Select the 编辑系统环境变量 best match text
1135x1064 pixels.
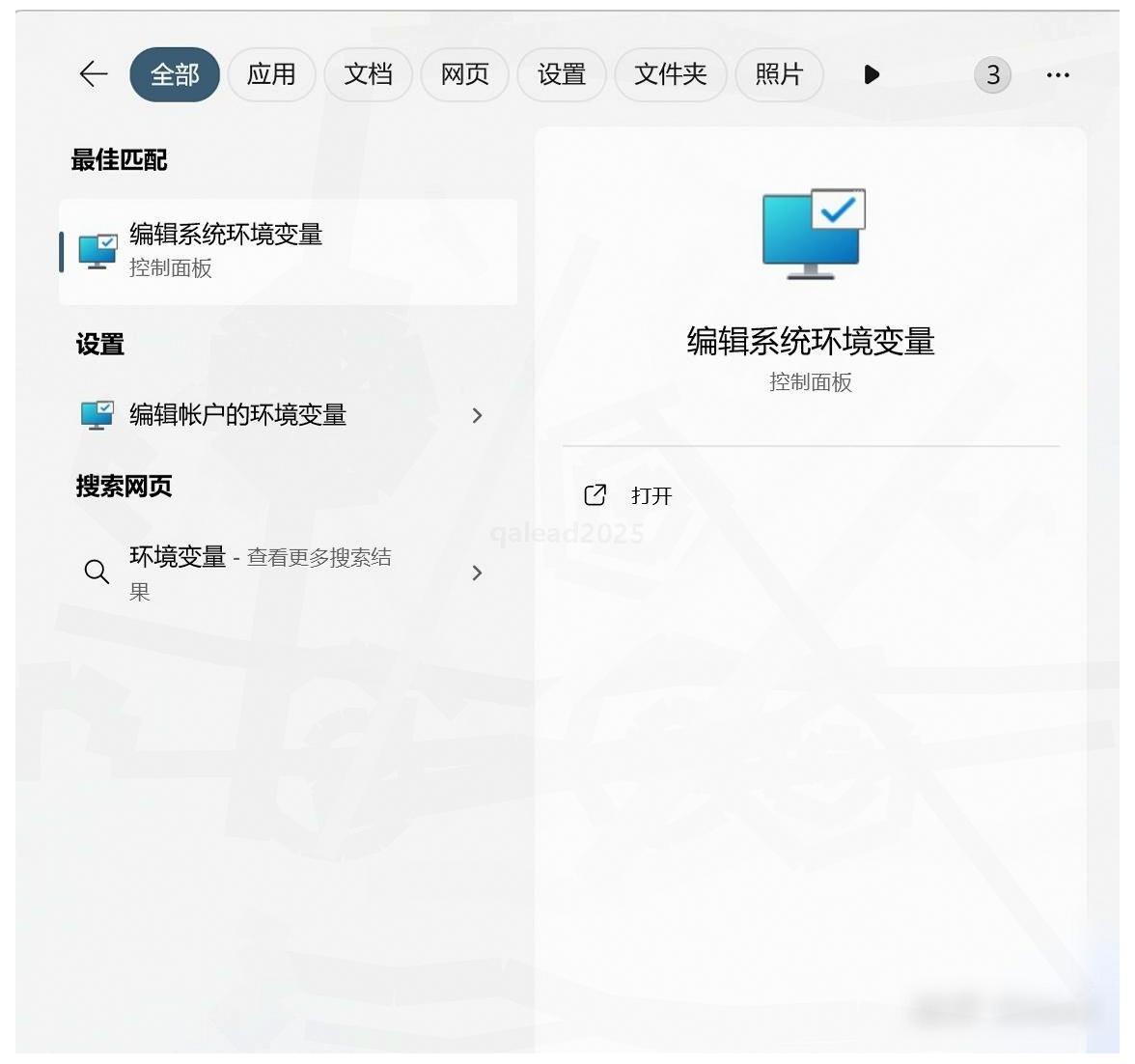tap(226, 235)
